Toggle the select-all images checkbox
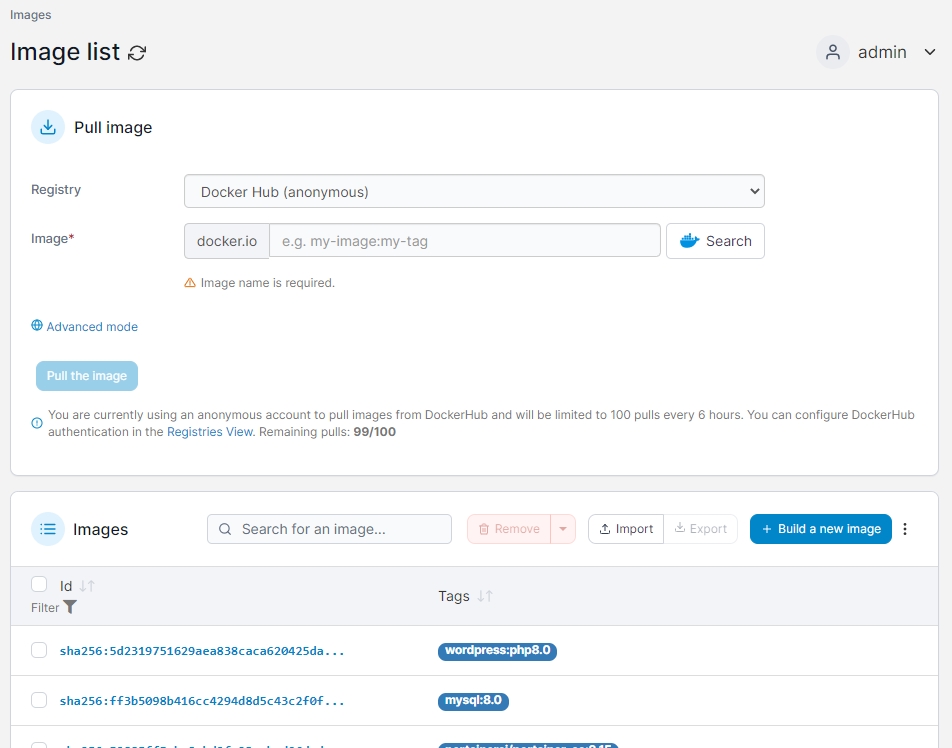 [39, 585]
